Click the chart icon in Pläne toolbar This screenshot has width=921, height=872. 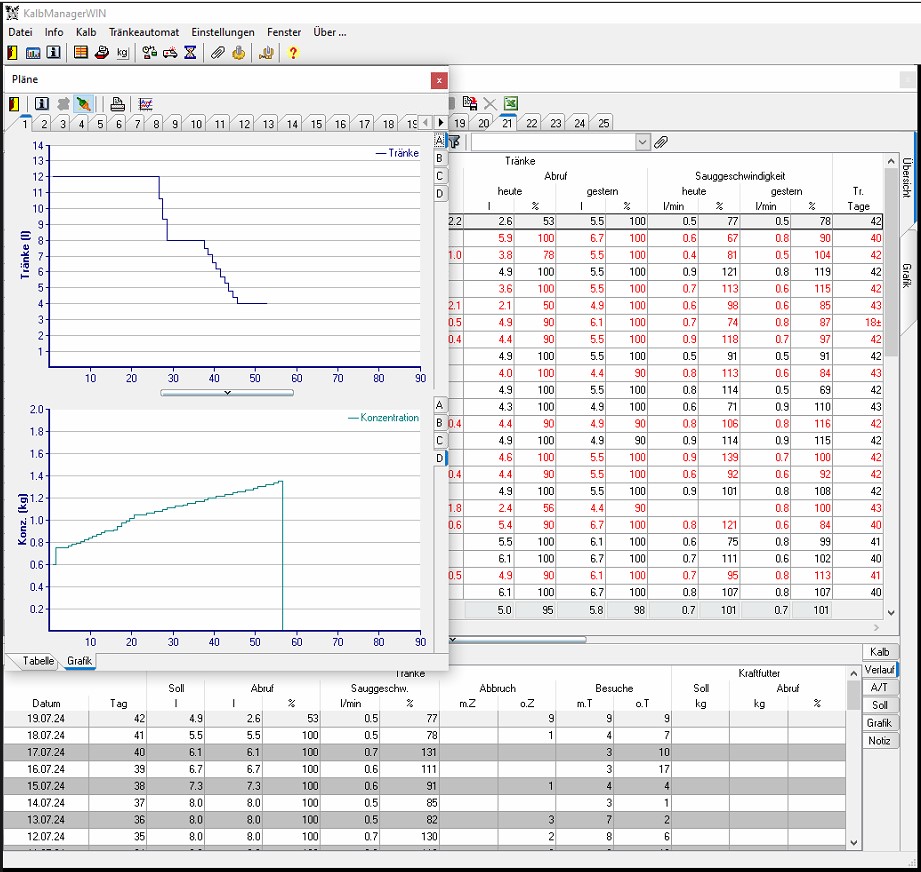pyautogui.click(x=146, y=104)
